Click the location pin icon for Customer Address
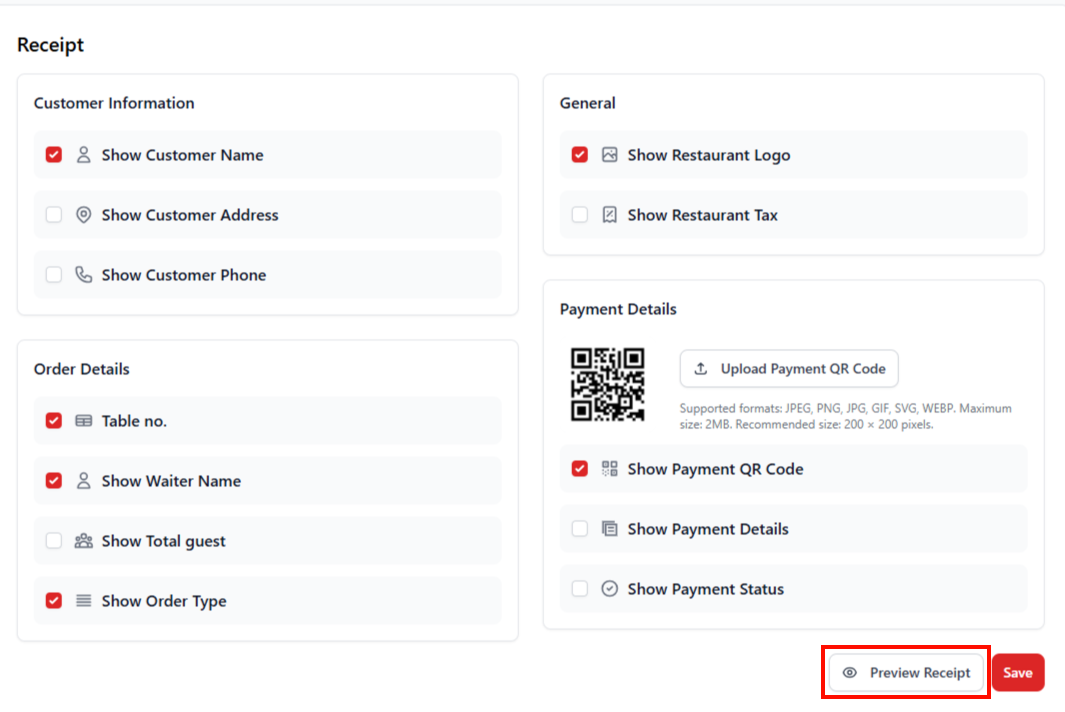 point(84,214)
